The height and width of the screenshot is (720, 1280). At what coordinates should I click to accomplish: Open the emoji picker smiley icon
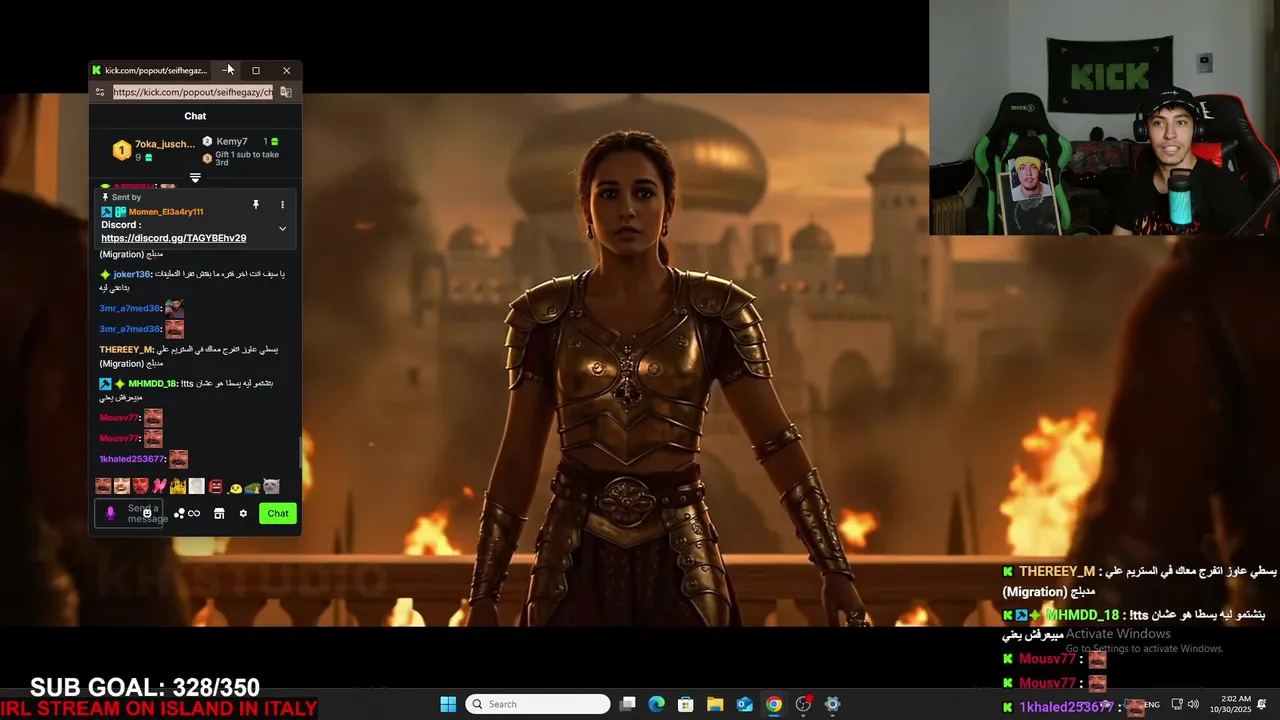[x=147, y=513]
